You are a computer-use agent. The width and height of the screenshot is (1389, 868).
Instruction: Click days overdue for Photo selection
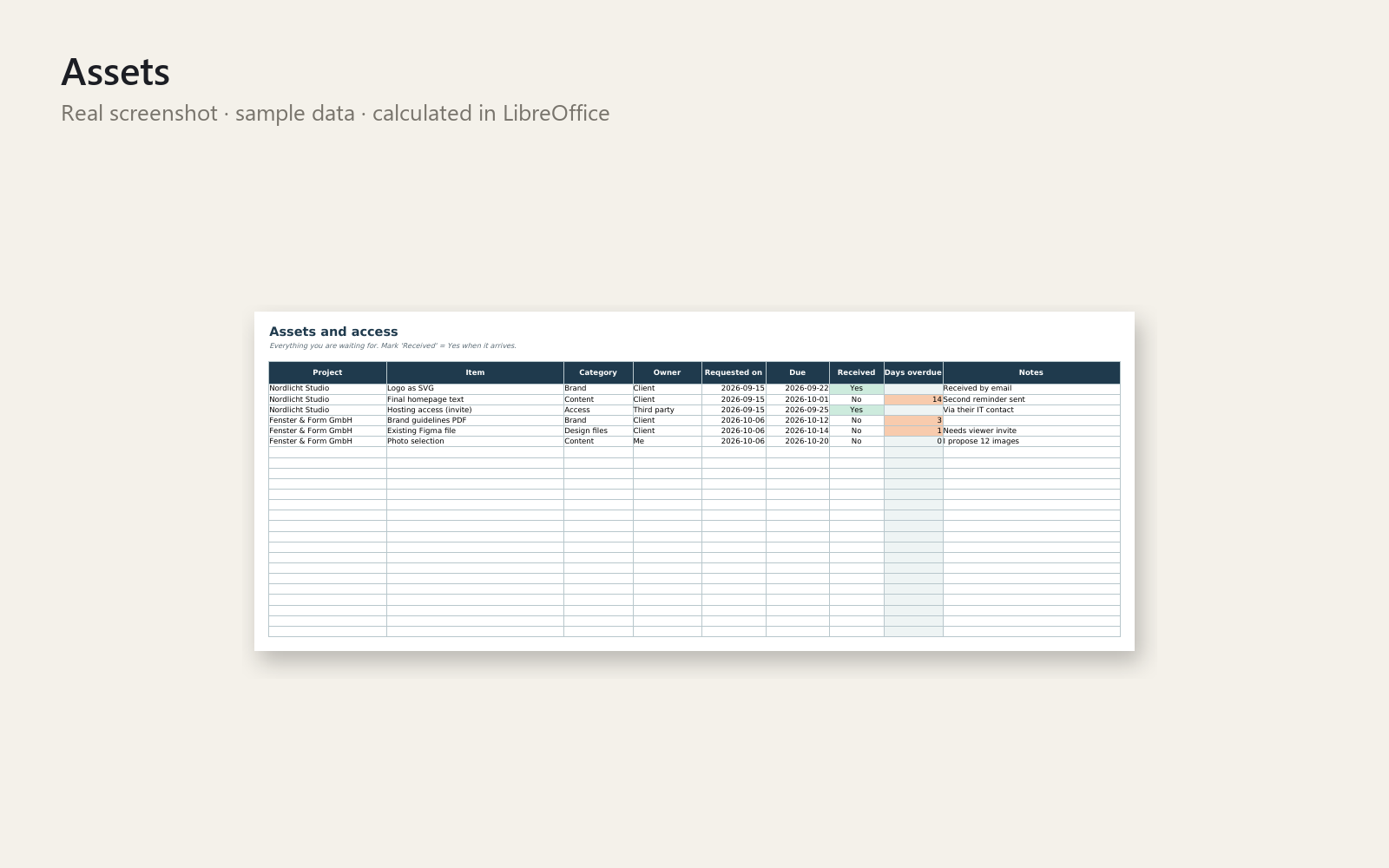point(913,441)
